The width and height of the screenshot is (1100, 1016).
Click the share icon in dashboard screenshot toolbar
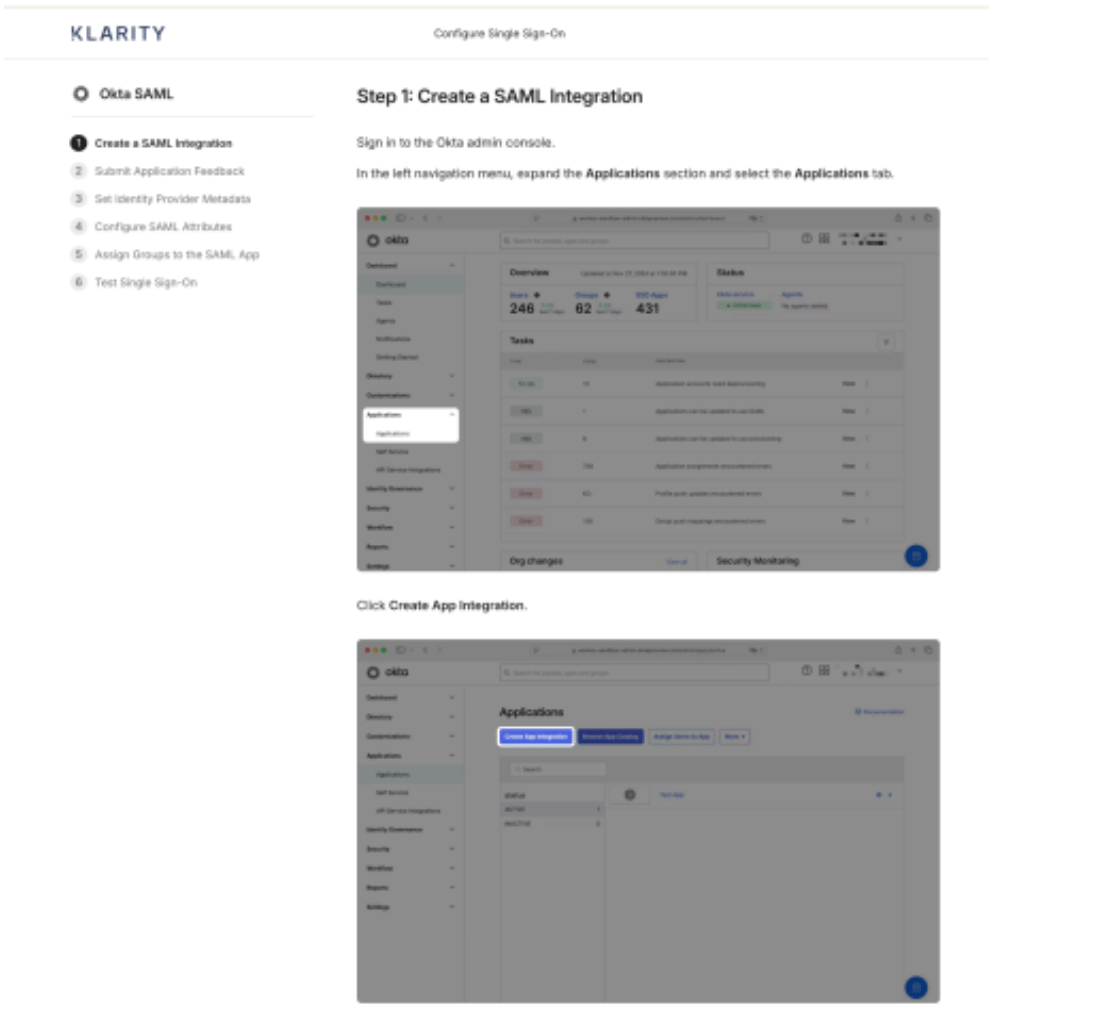(x=897, y=218)
